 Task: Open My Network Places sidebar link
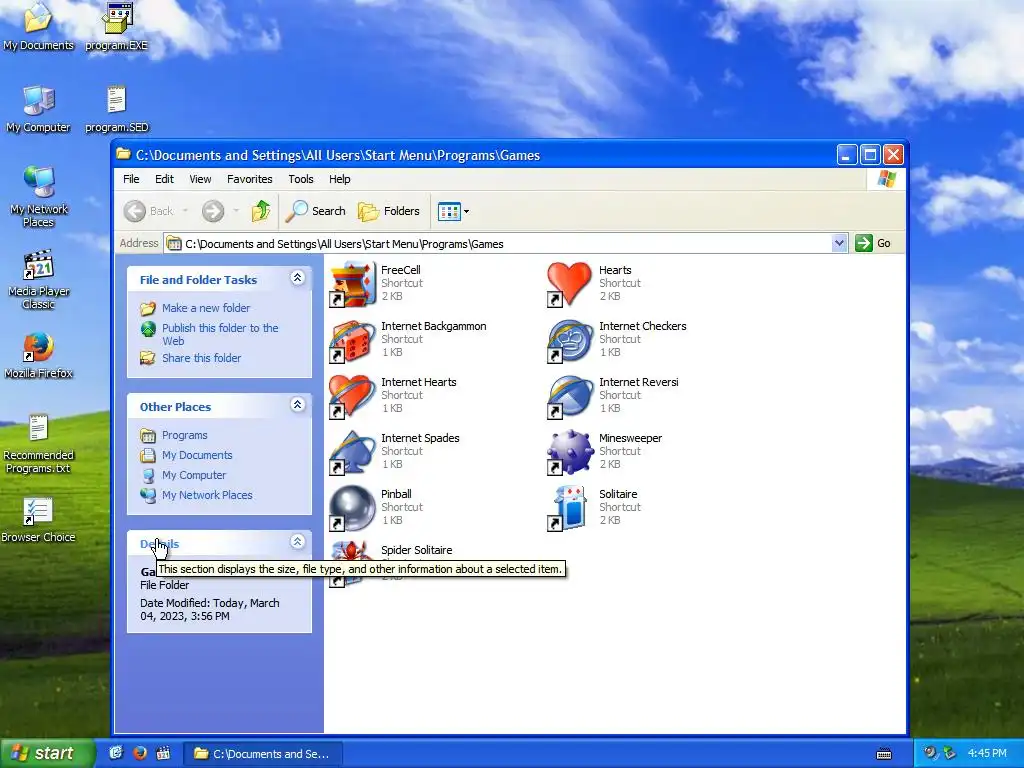(x=206, y=495)
